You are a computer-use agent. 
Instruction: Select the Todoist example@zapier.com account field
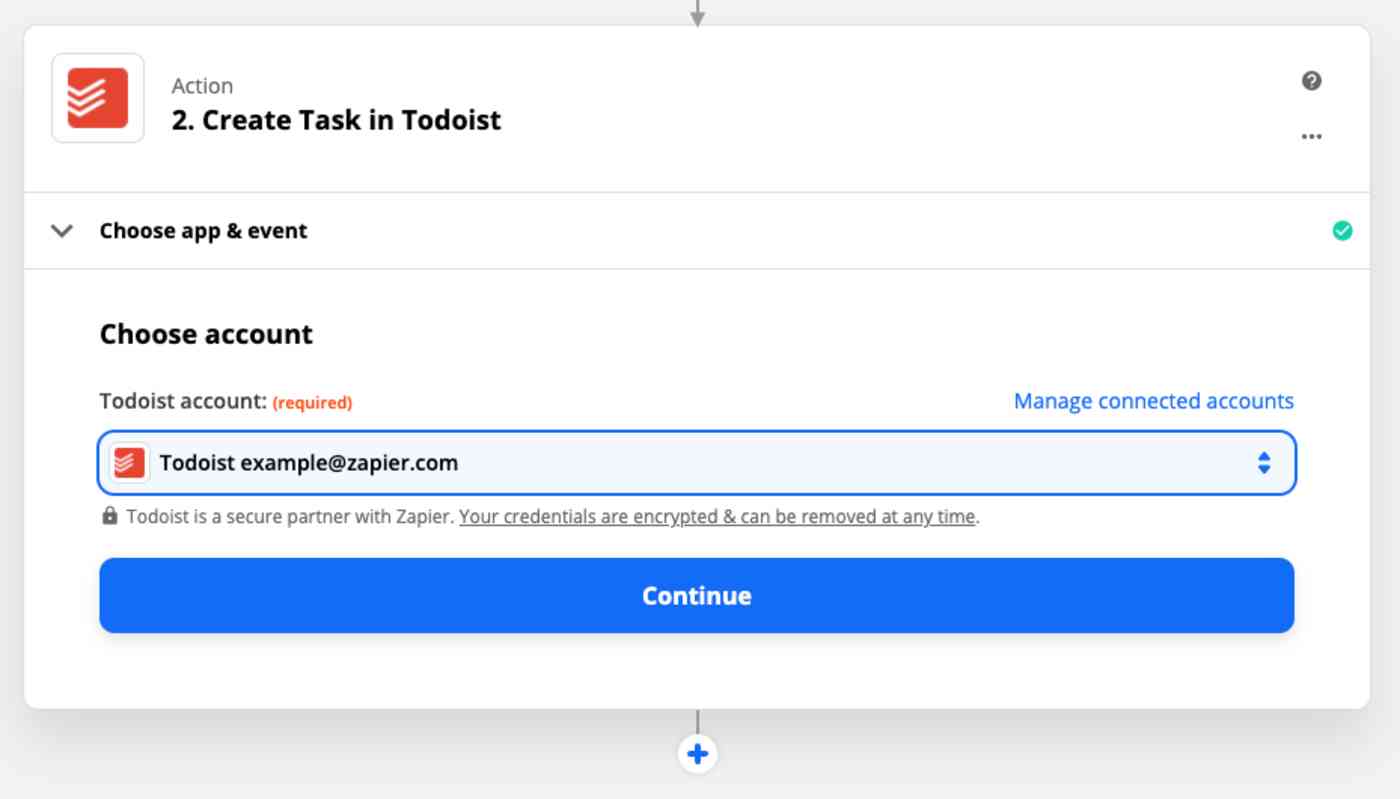[x=697, y=463]
